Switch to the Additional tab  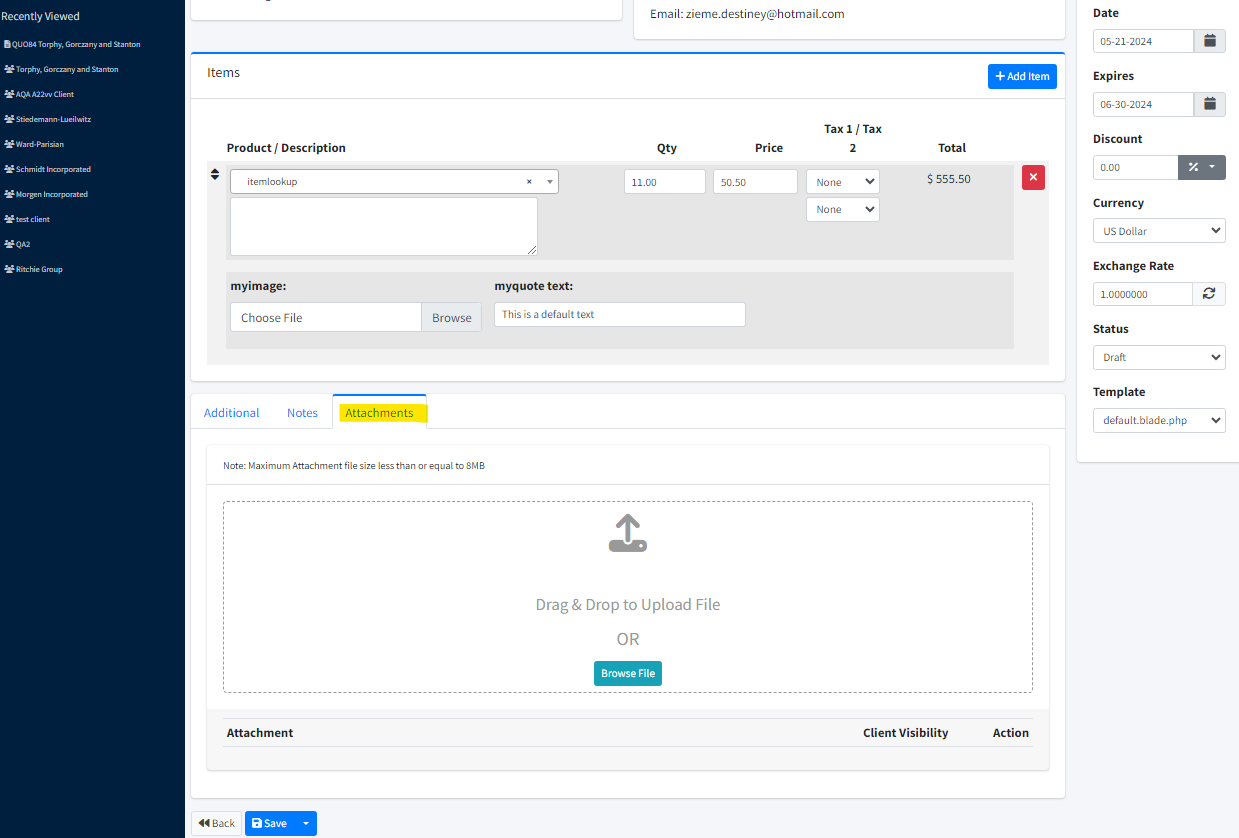click(x=231, y=413)
